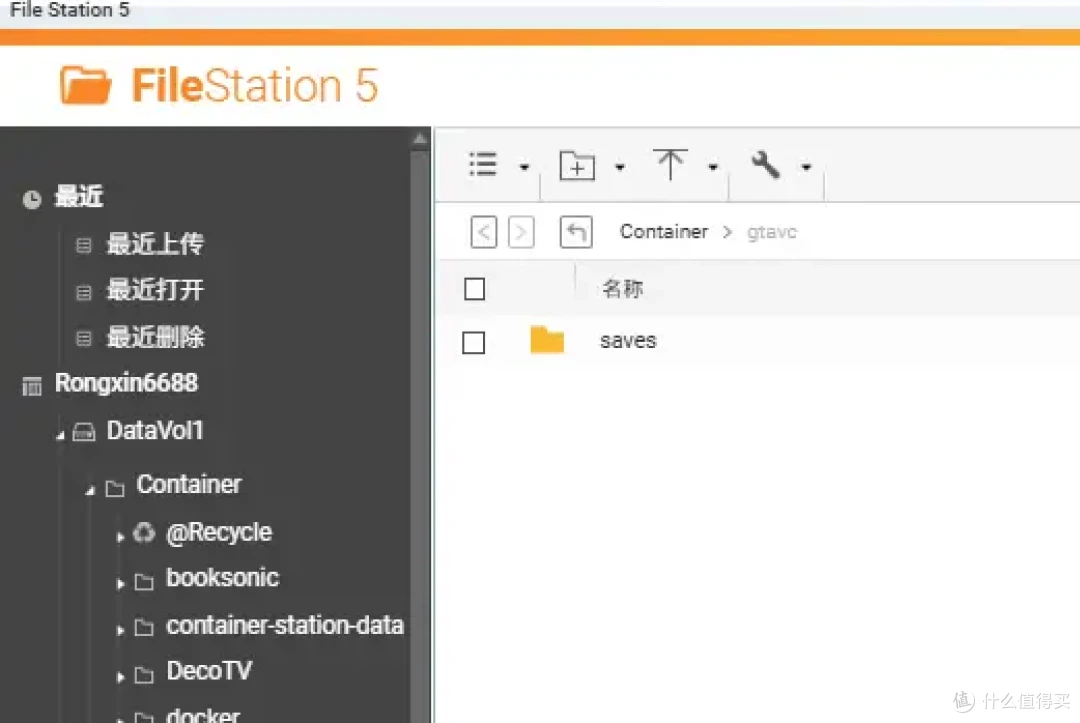Click the yellow saves folder icon
The image size is (1080, 723).
click(547, 339)
